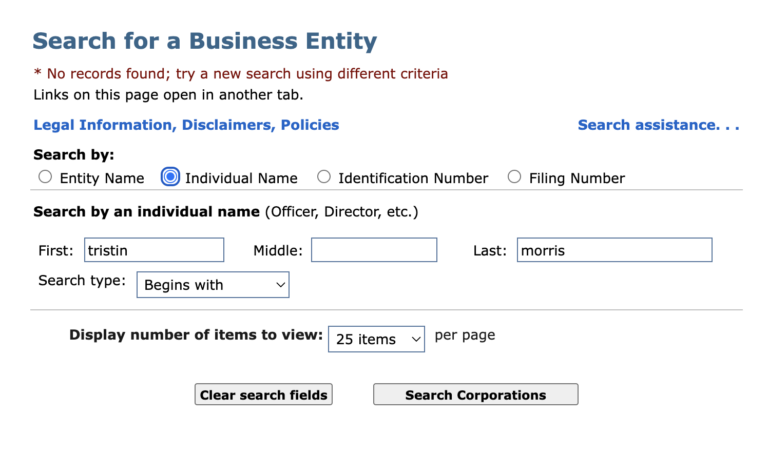Image resolution: width=768 pixels, height=474 pixels.
Task: Switch search to Filing Number
Action: pos(514,177)
